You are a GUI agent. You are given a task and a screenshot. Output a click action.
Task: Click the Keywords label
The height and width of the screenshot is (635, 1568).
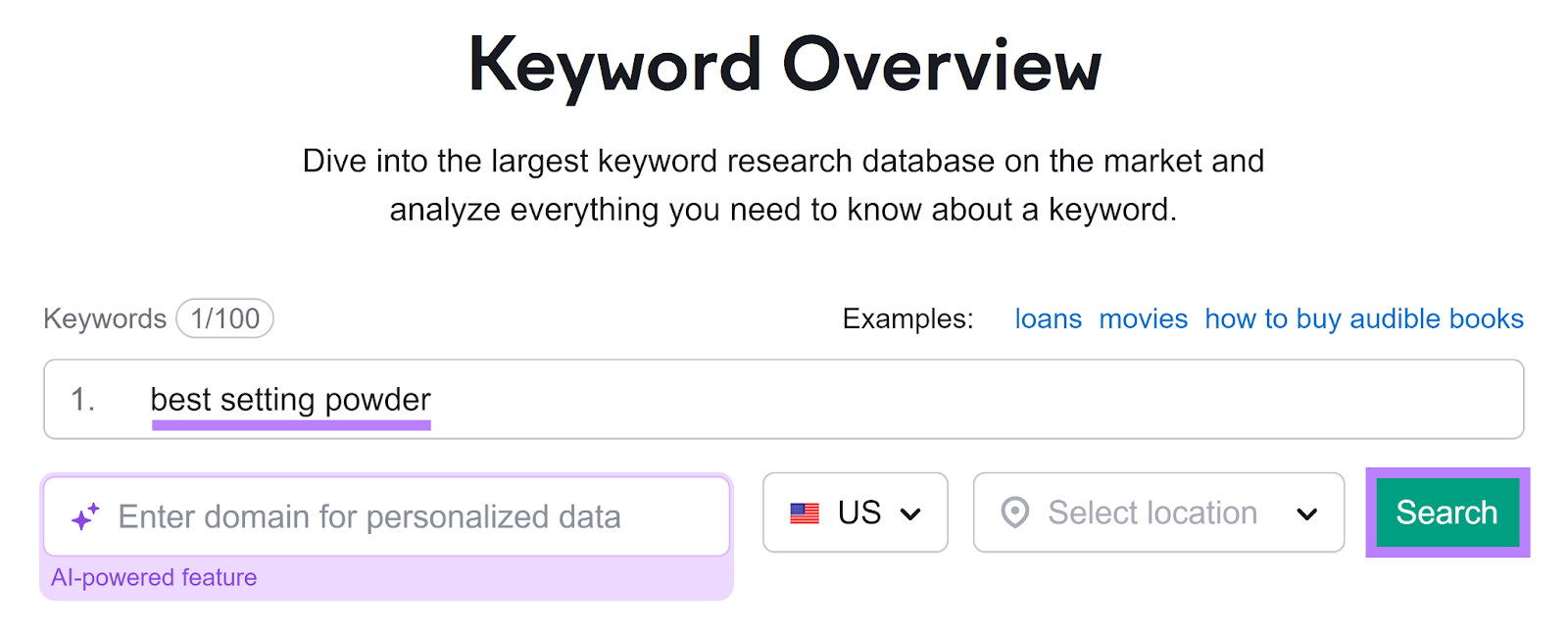coord(104,317)
